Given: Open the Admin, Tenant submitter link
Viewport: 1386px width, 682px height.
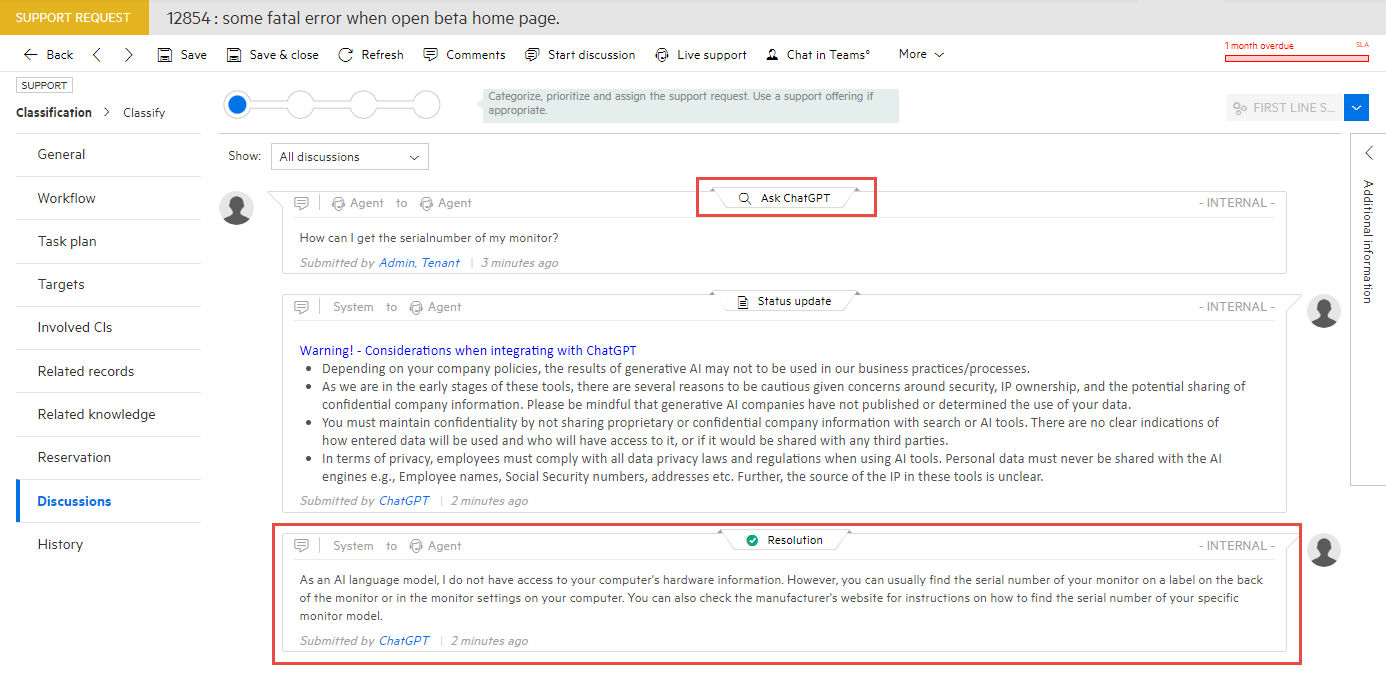Looking at the screenshot, I should click(x=420, y=262).
